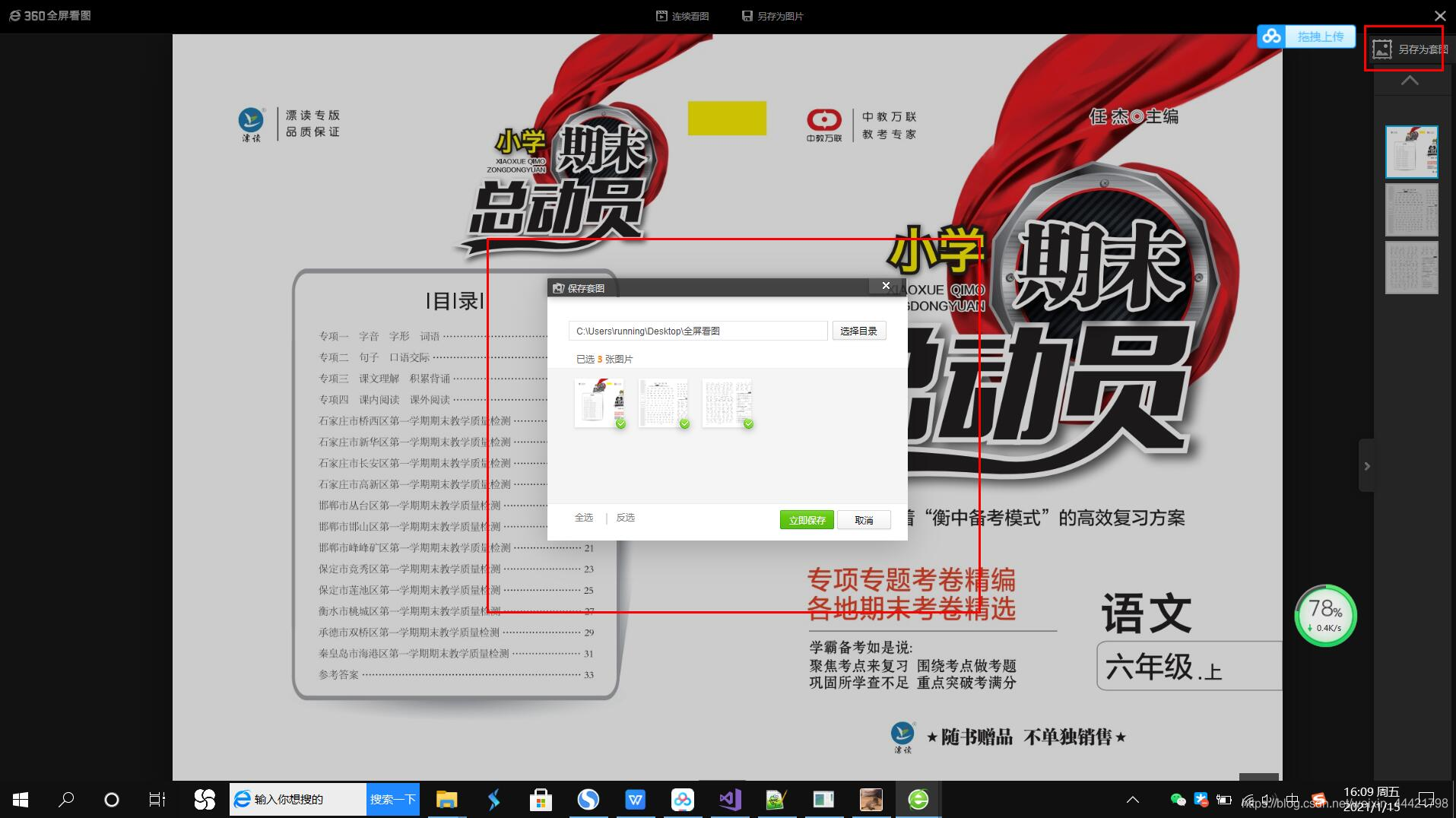
Task: Click 另存为图片 in the top toolbar
Action: tap(772, 16)
